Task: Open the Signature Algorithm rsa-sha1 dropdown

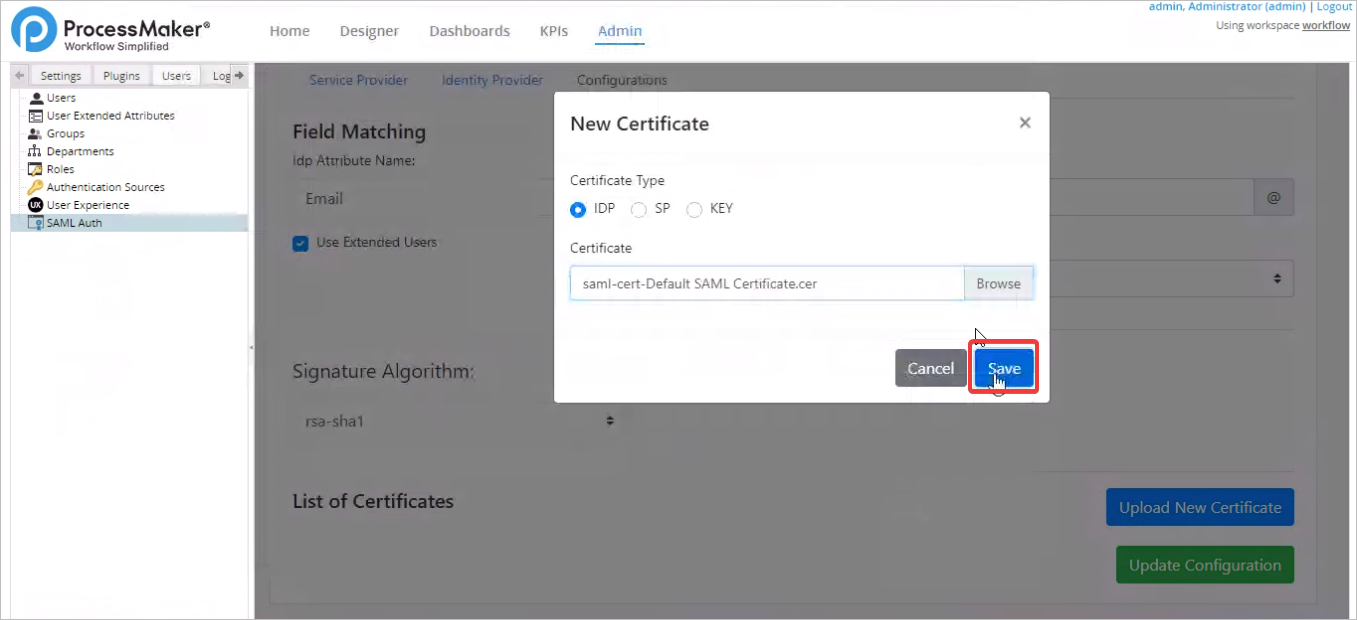Action: tap(456, 421)
